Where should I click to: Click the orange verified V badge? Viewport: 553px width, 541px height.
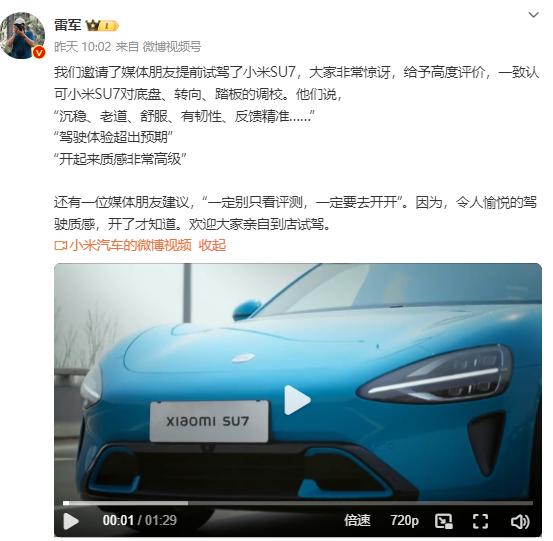click(39, 53)
